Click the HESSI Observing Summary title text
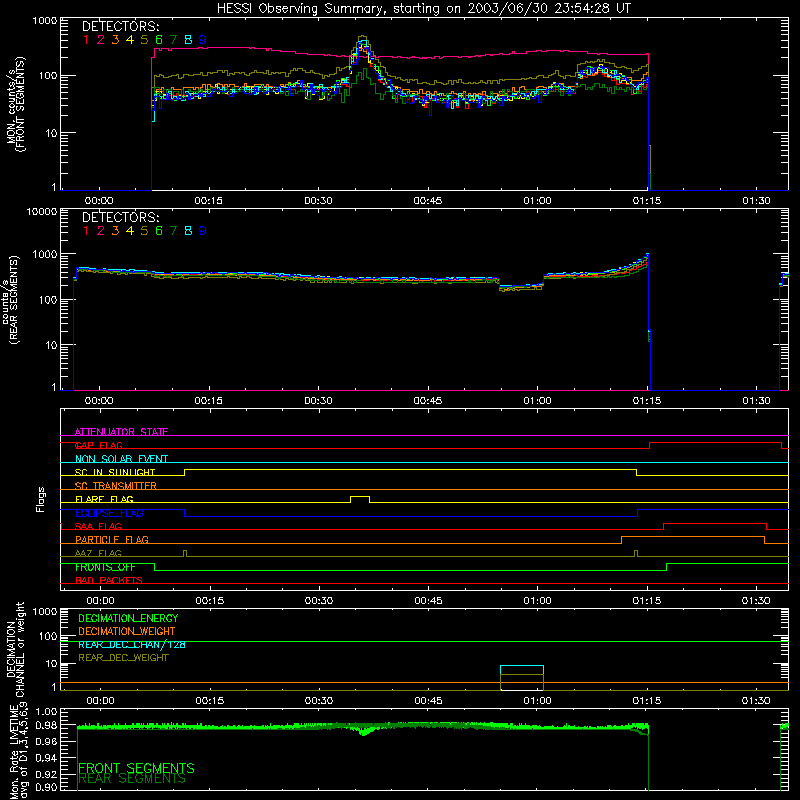800x800 pixels. click(423, 9)
